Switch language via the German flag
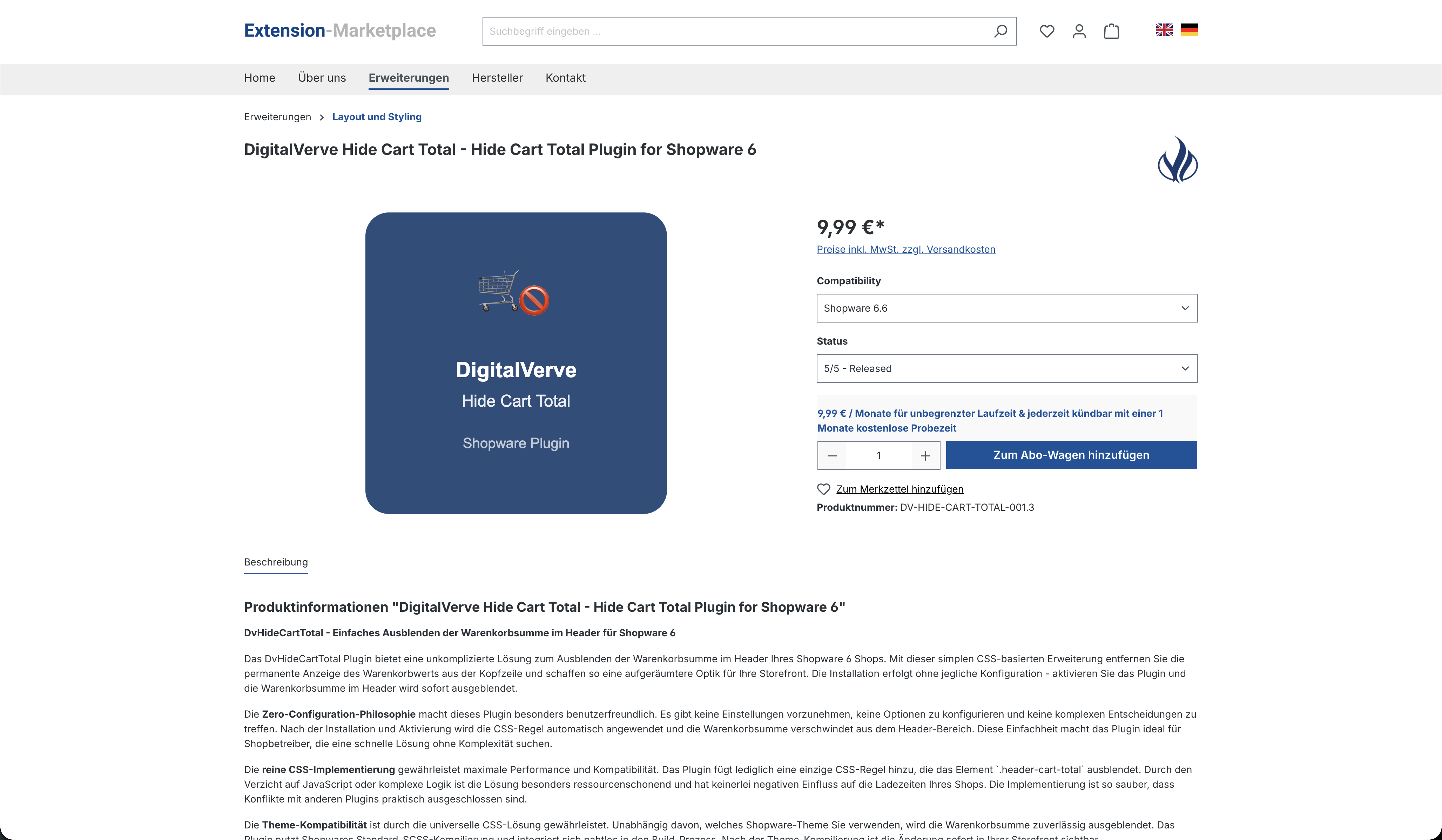Image resolution: width=1442 pixels, height=840 pixels. pyautogui.click(x=1189, y=30)
